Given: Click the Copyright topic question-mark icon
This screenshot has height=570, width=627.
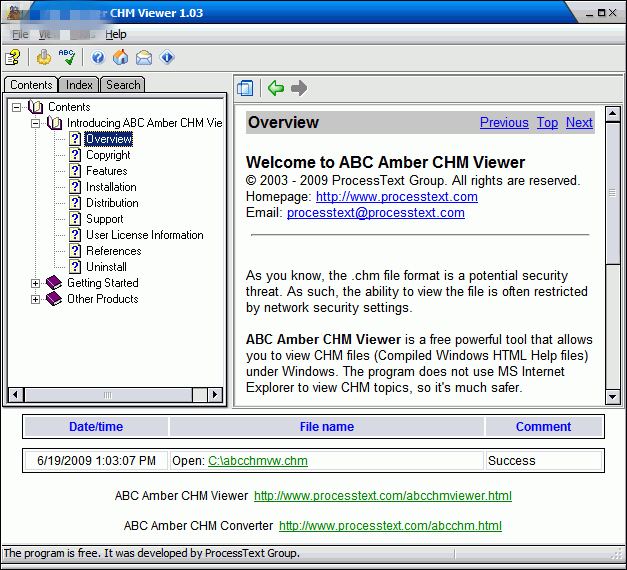Looking at the screenshot, I should [x=75, y=154].
